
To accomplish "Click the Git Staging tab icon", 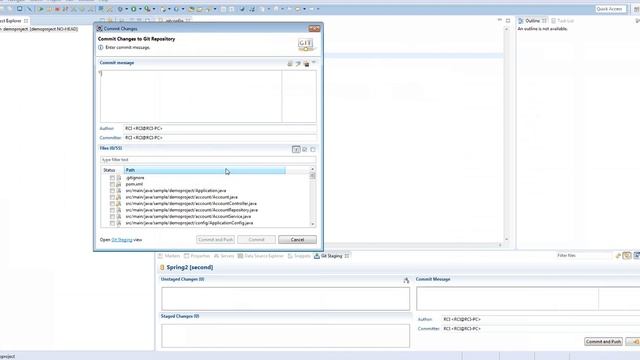I will click(x=317, y=256).
